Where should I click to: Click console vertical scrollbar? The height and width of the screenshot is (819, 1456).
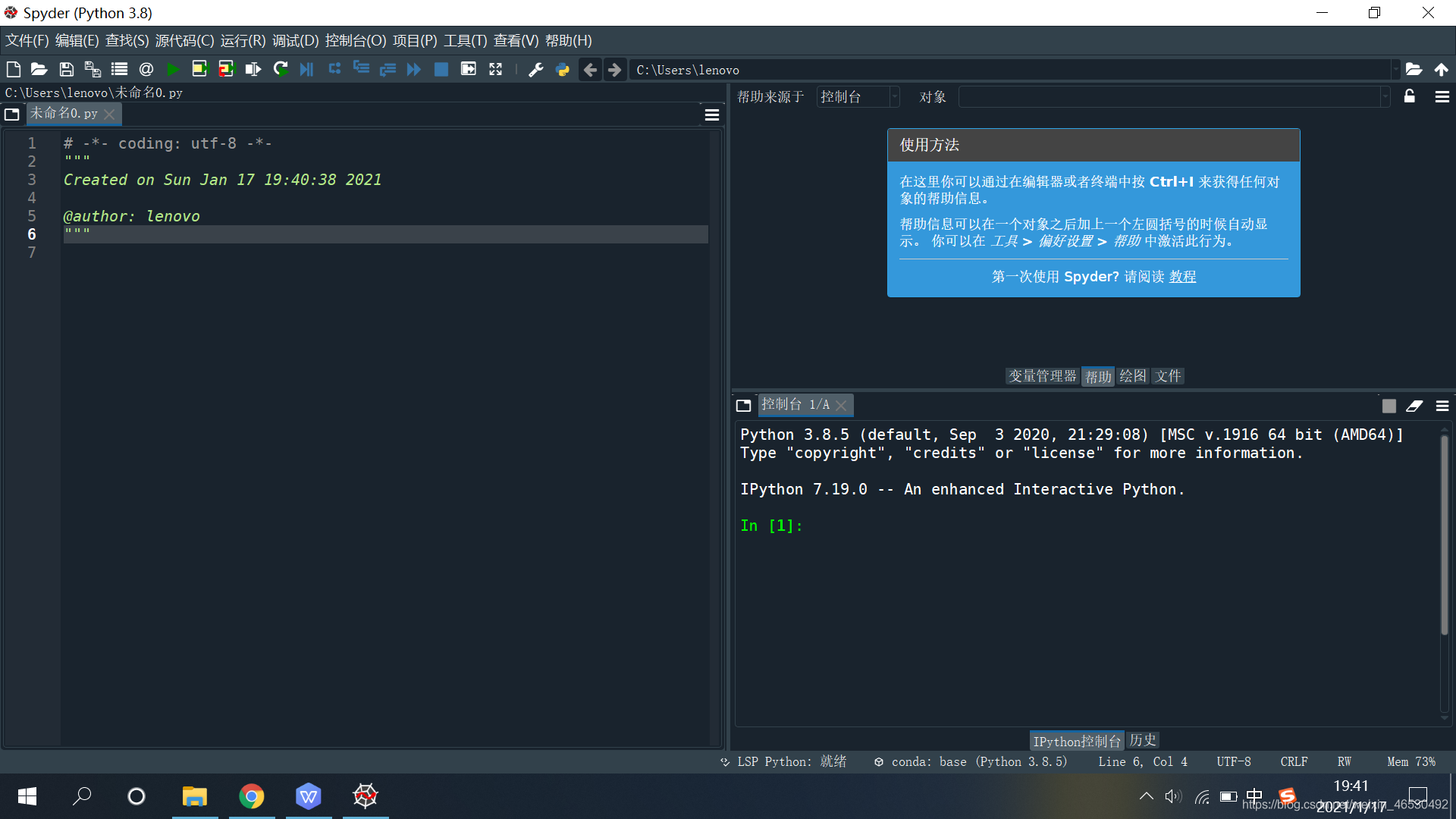coord(1445,535)
